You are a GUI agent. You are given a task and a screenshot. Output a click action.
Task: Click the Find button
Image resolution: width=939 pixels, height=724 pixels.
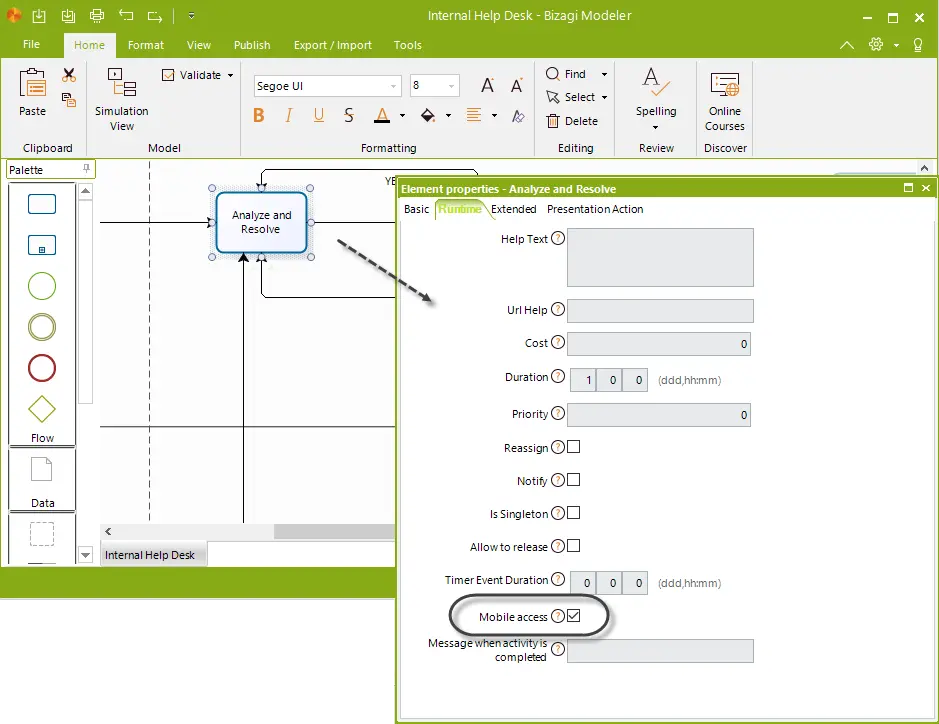(x=566, y=74)
